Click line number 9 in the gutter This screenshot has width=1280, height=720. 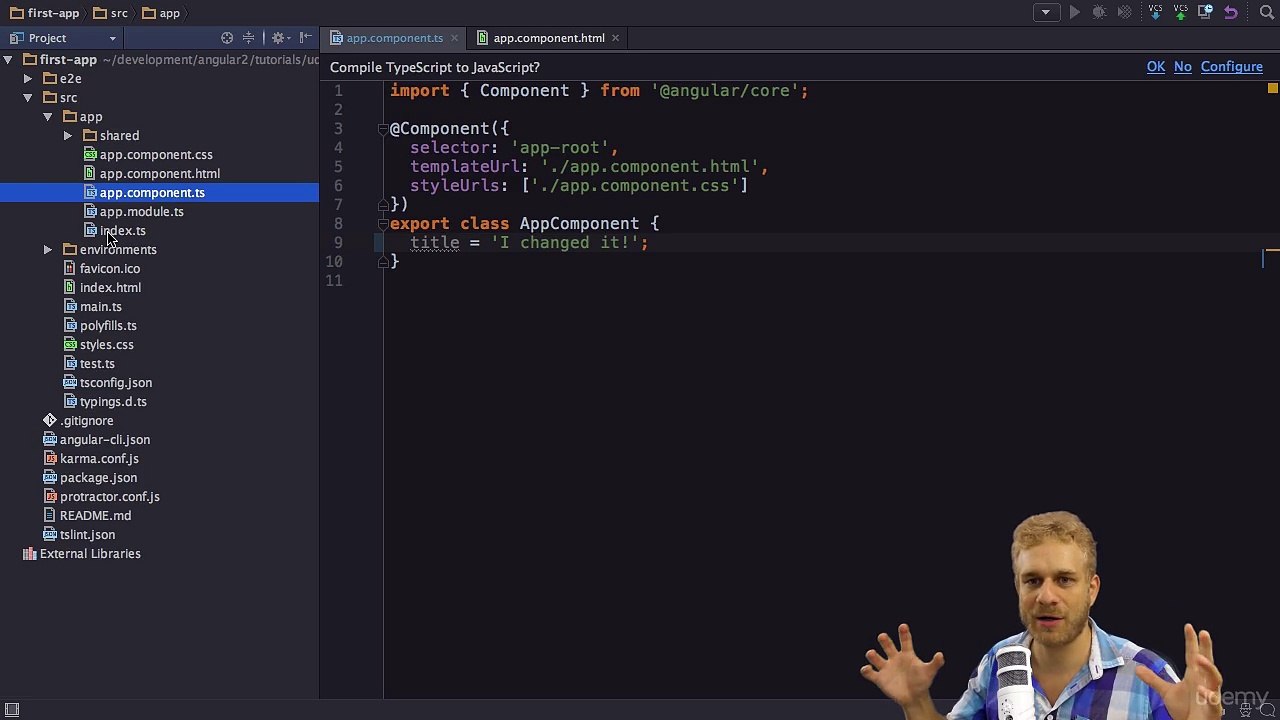tap(338, 243)
